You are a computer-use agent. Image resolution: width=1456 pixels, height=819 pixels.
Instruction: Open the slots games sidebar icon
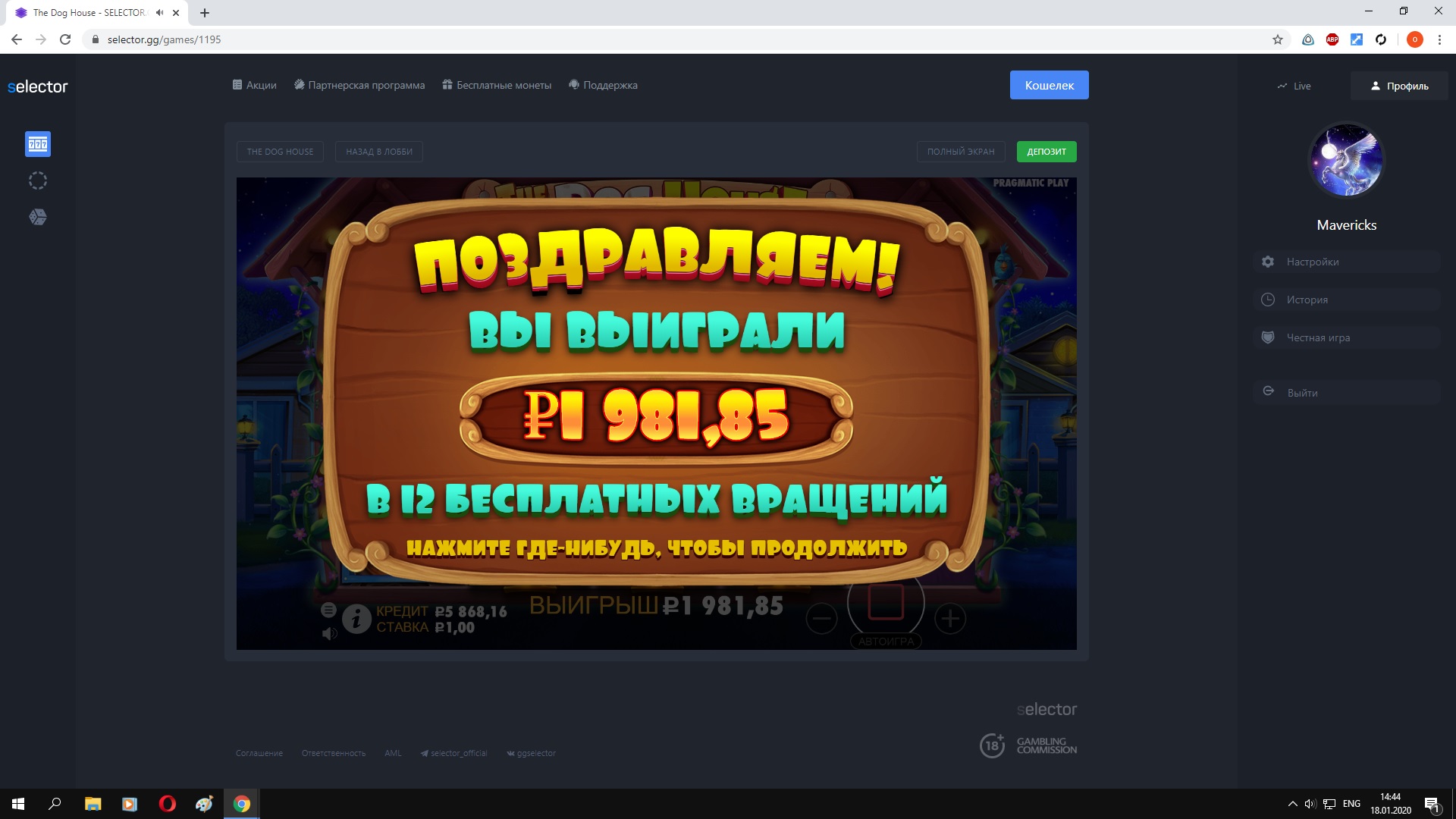point(38,144)
